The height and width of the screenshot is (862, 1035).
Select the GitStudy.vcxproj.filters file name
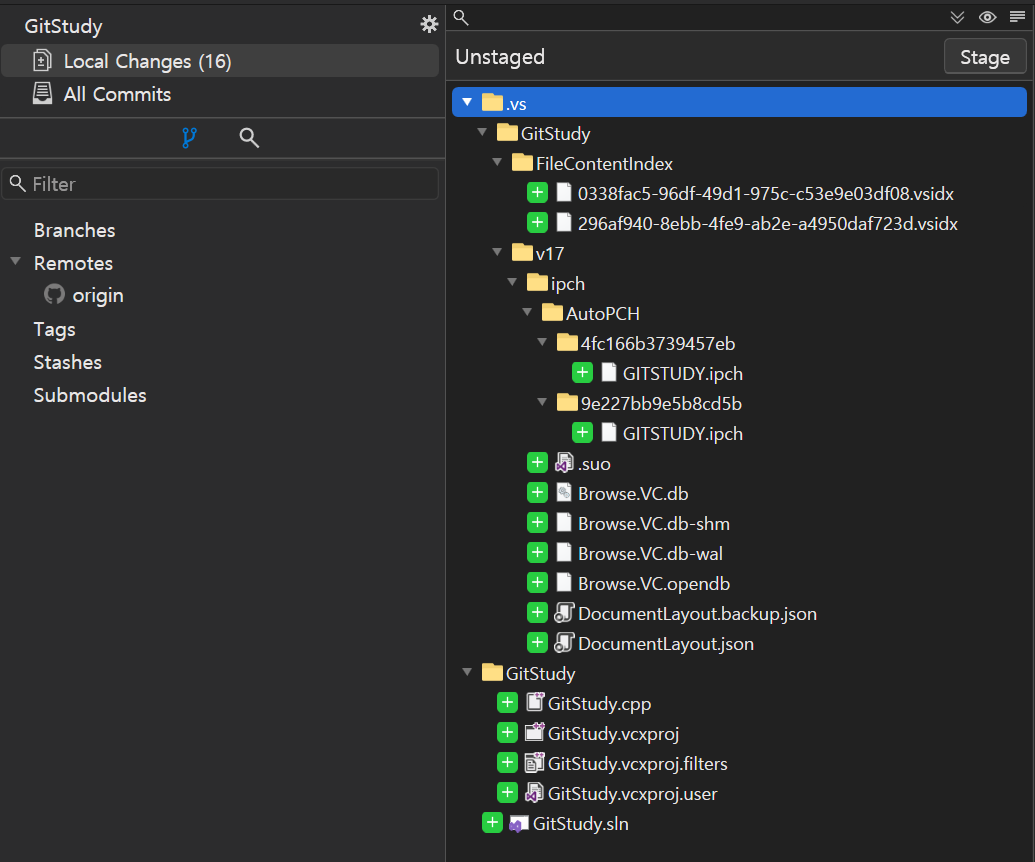(x=638, y=764)
